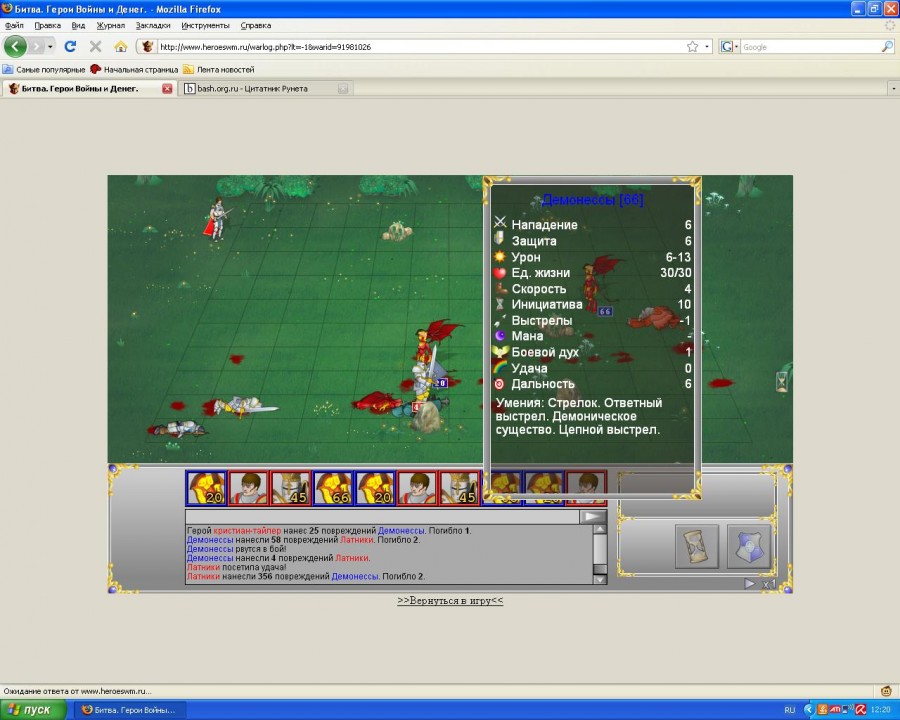
Task: Open the Закладки menu
Action: click(153, 25)
